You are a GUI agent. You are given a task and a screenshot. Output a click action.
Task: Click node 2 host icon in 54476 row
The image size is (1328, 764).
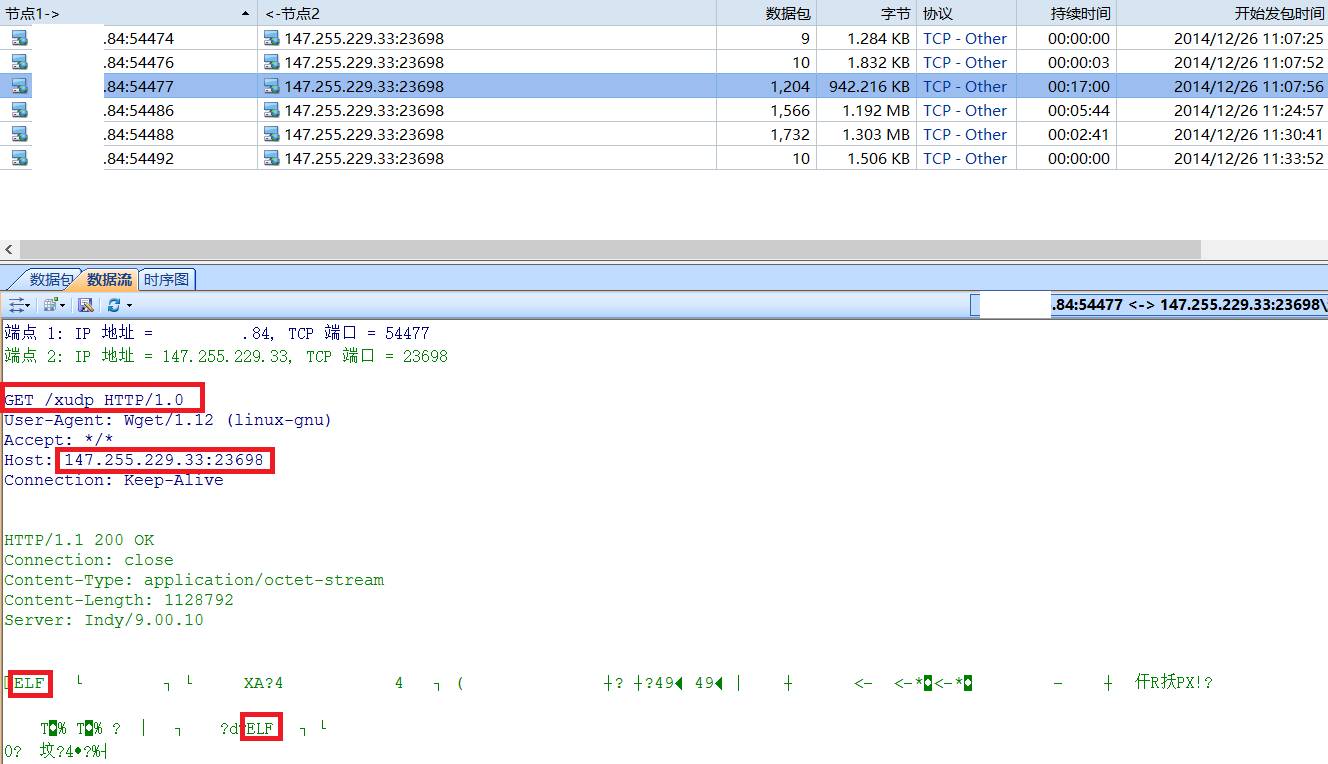pos(271,62)
